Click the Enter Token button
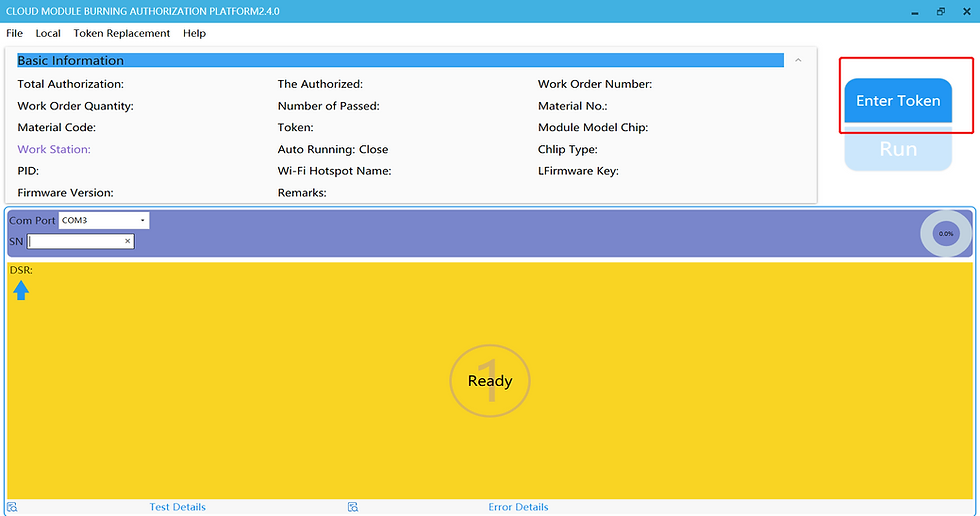The height and width of the screenshot is (516, 980). tap(898, 101)
